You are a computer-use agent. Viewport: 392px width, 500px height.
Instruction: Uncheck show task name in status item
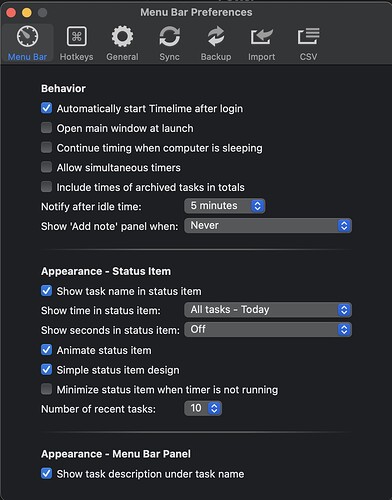[x=46, y=291]
